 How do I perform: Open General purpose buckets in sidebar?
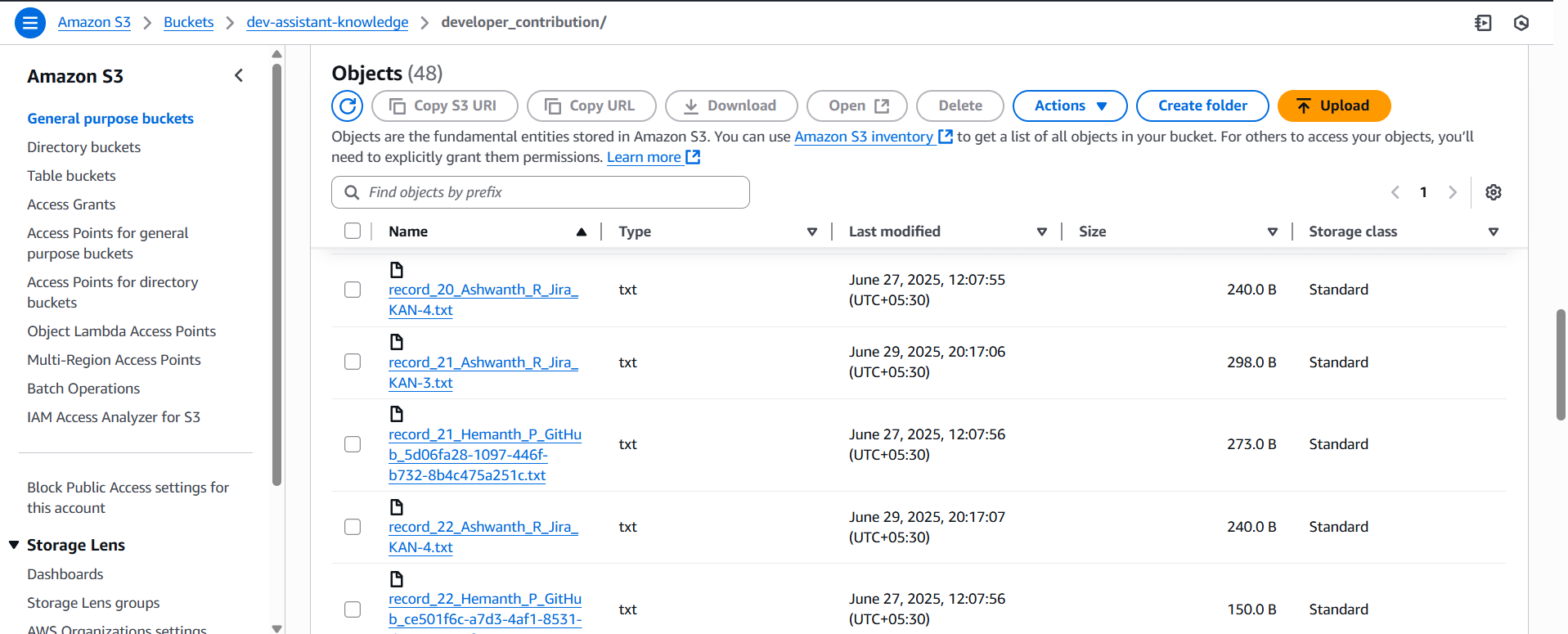110,119
